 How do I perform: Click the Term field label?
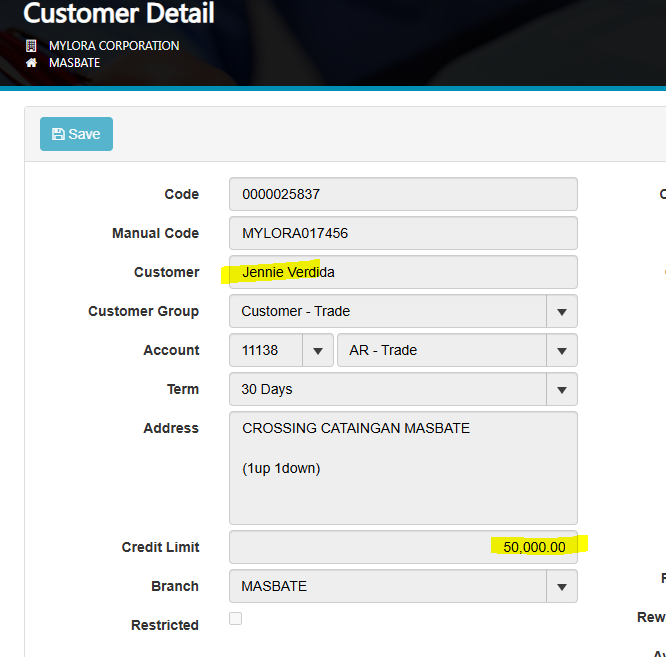pos(182,389)
